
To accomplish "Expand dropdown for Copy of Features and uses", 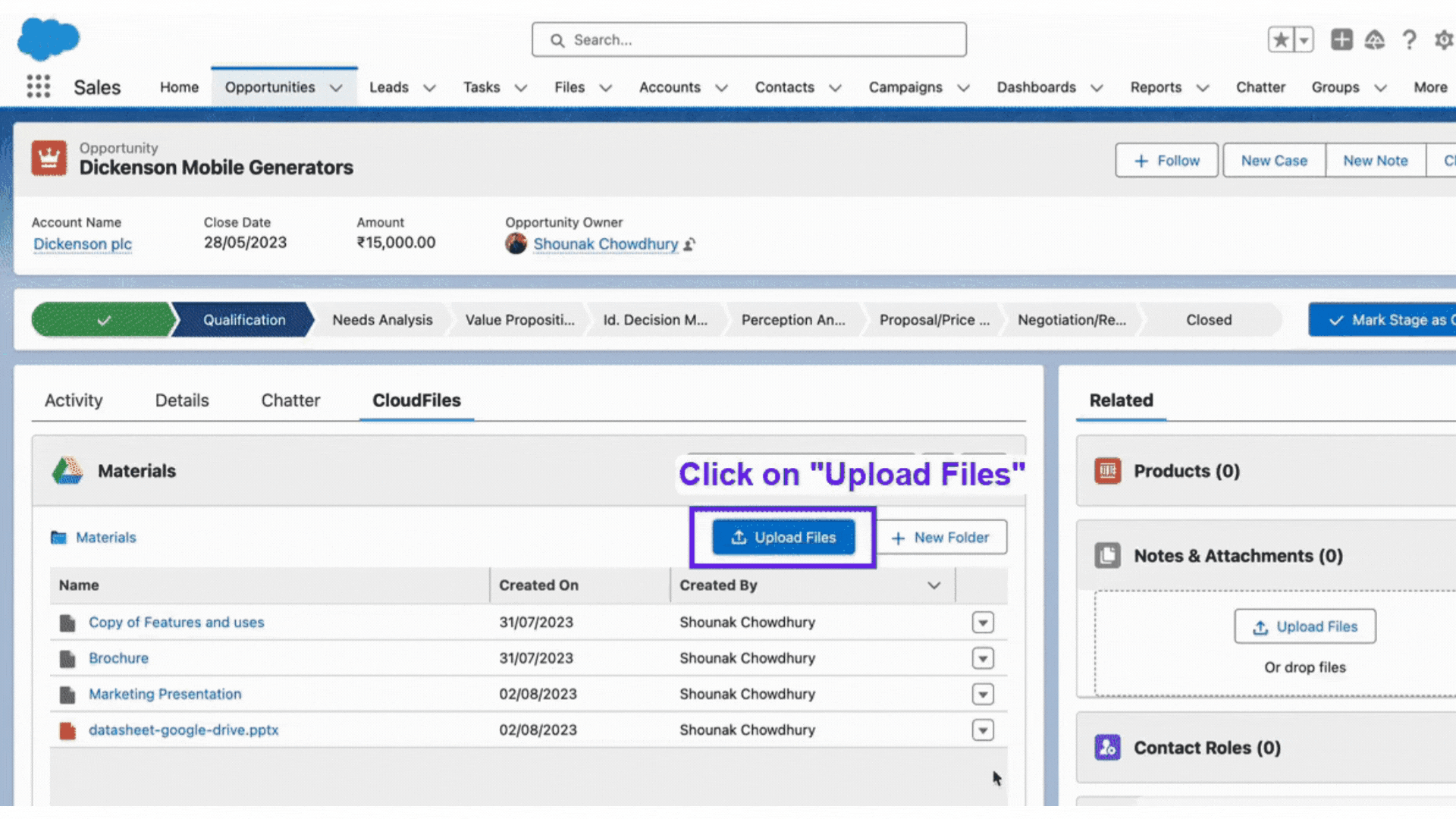I will tap(983, 622).
